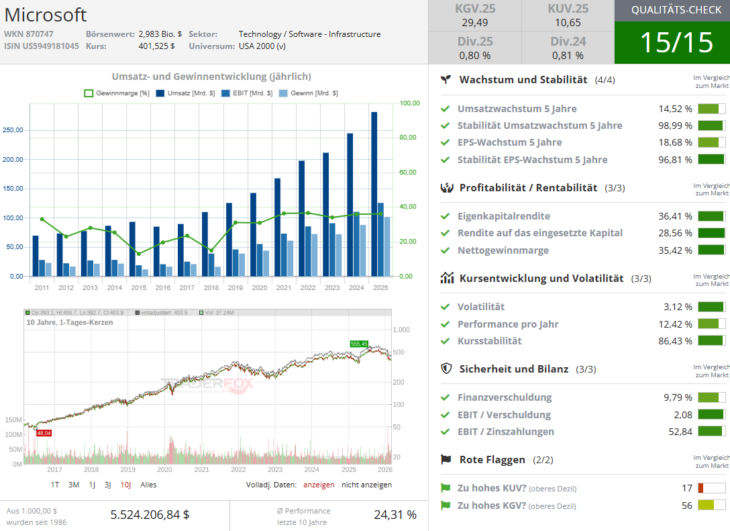Click the plant icon beside Wachstum und Stabilität
The image size is (730, 531).
(445, 79)
